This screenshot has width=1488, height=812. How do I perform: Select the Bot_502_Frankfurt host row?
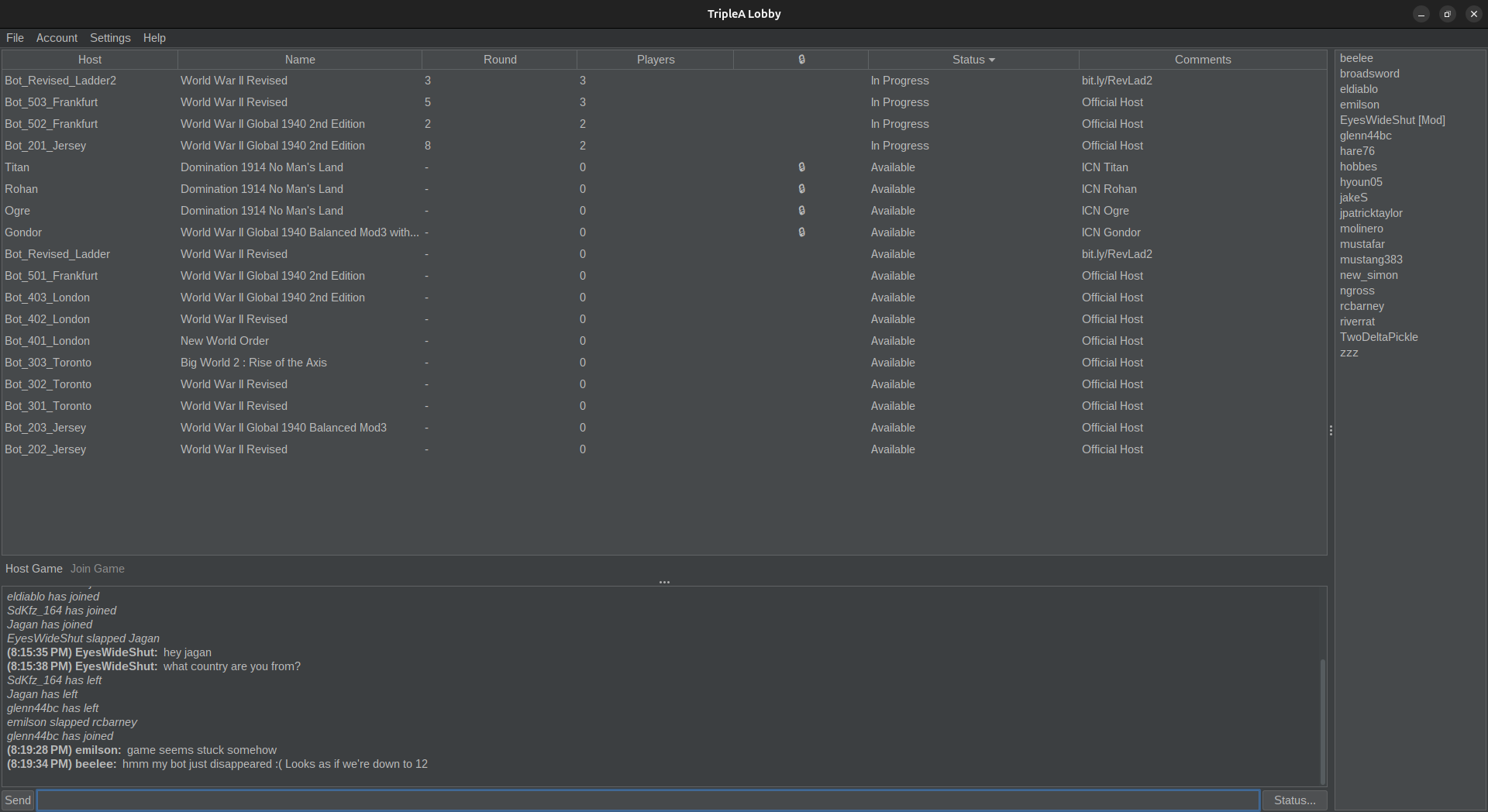(x=664, y=124)
